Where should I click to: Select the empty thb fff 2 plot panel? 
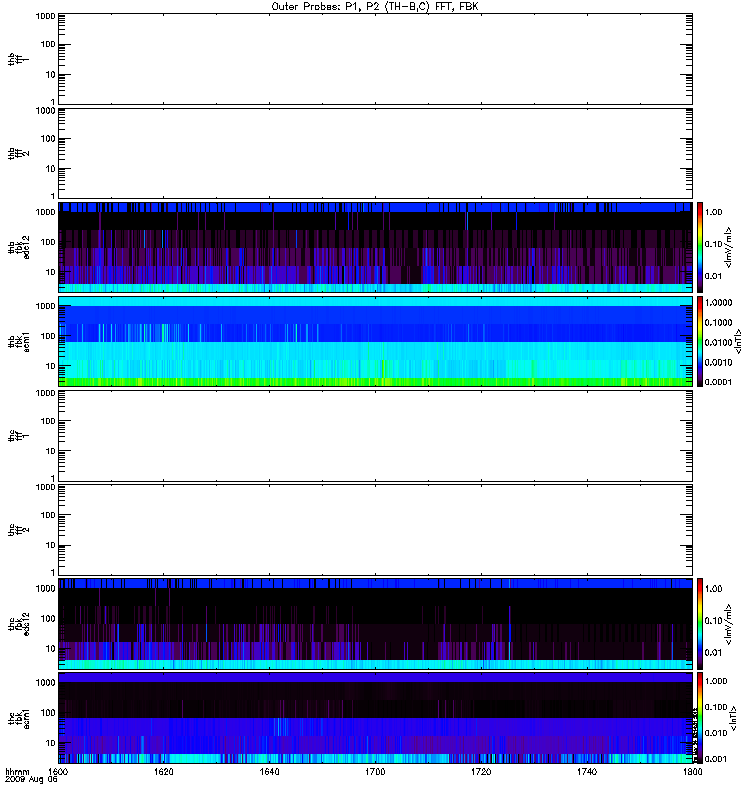tap(375, 153)
